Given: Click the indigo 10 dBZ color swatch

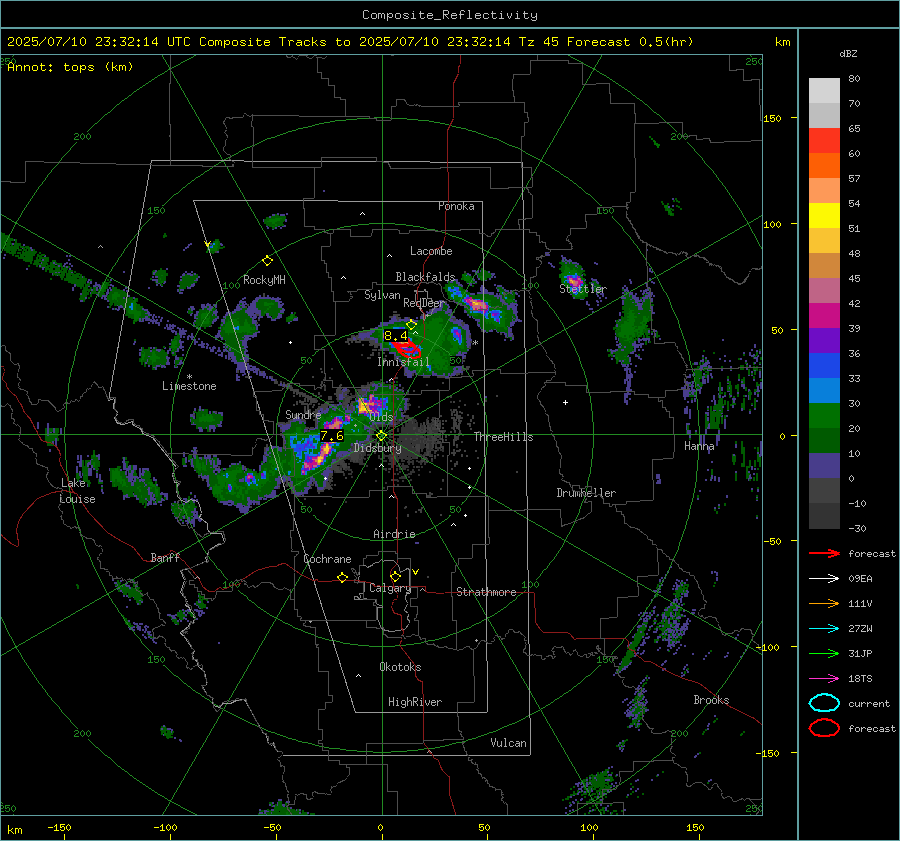Looking at the screenshot, I should [x=824, y=466].
